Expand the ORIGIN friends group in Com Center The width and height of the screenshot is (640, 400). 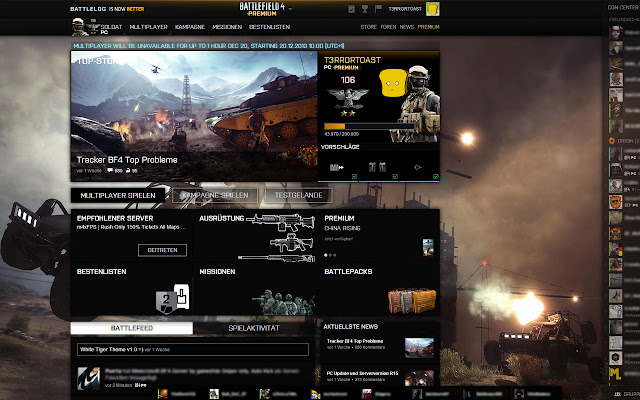tap(624, 141)
